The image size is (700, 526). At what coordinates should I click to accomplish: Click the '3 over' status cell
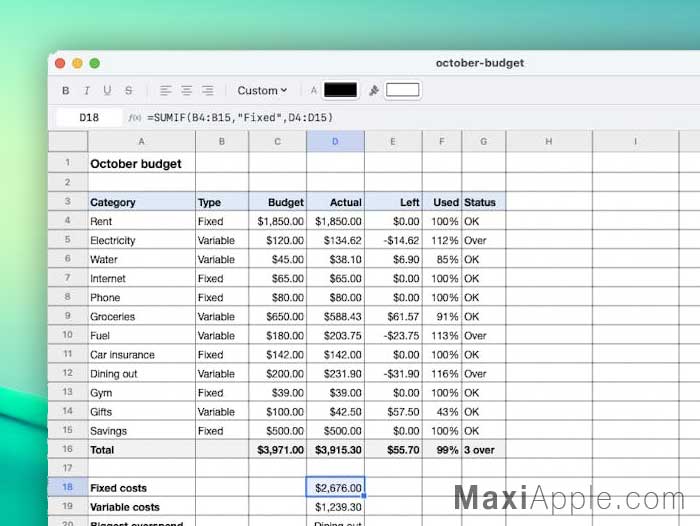click(483, 450)
